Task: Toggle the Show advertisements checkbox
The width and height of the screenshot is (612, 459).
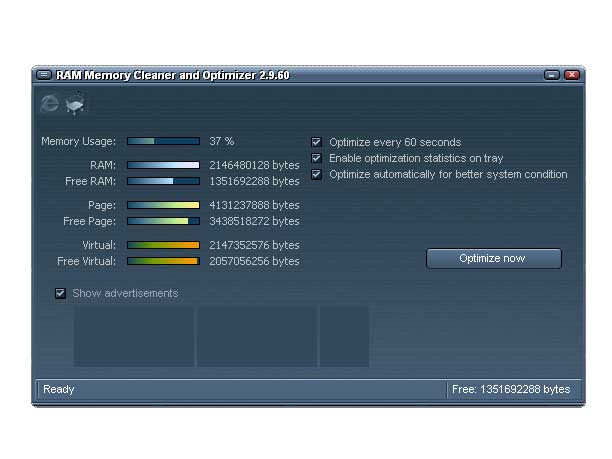Action: point(60,293)
